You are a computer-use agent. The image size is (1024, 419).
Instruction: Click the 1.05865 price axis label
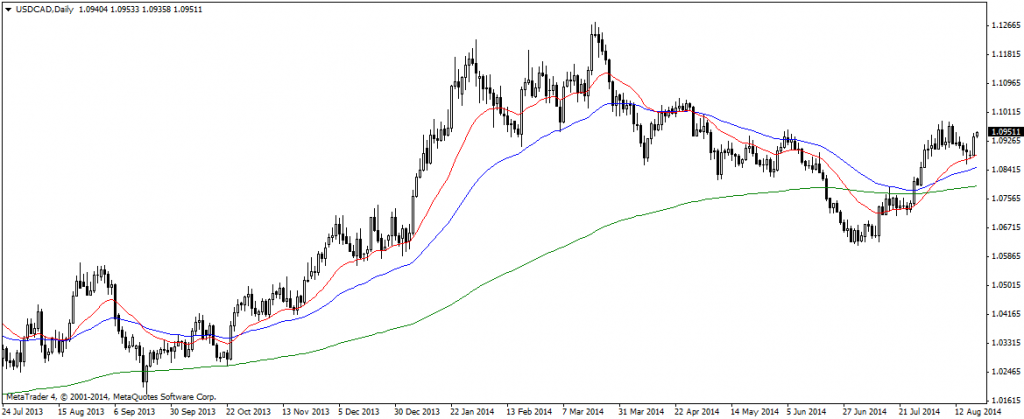[1003, 256]
